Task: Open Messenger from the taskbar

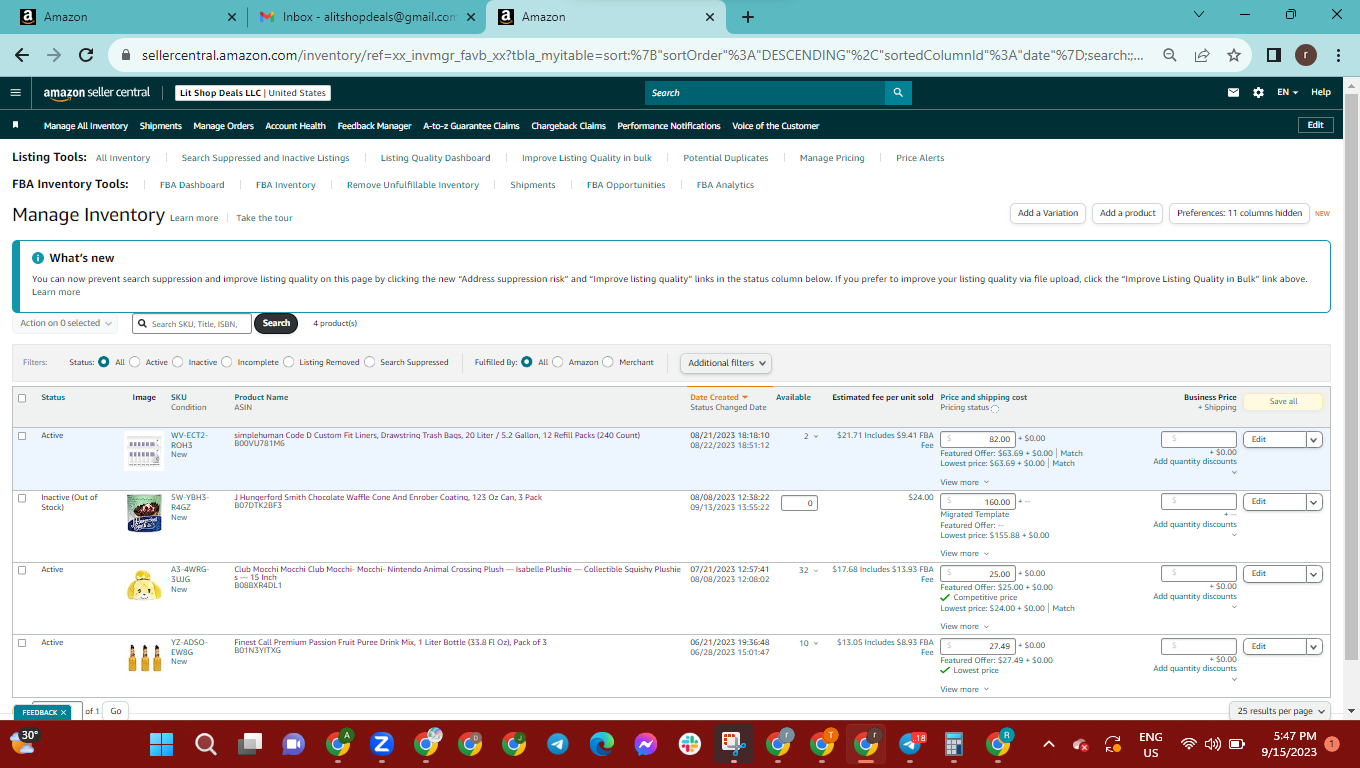Action: (646, 744)
